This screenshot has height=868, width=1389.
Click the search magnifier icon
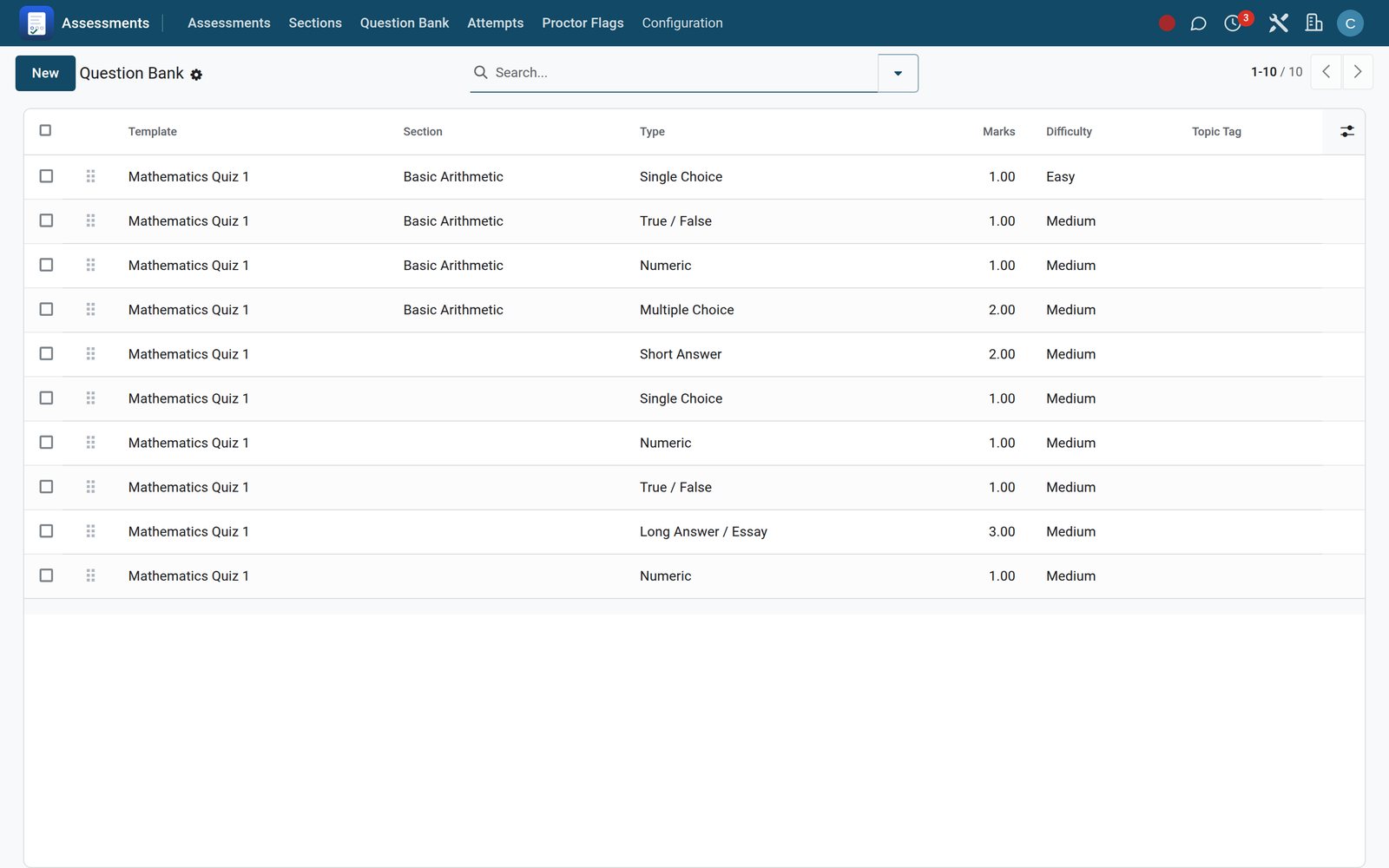pyautogui.click(x=480, y=72)
